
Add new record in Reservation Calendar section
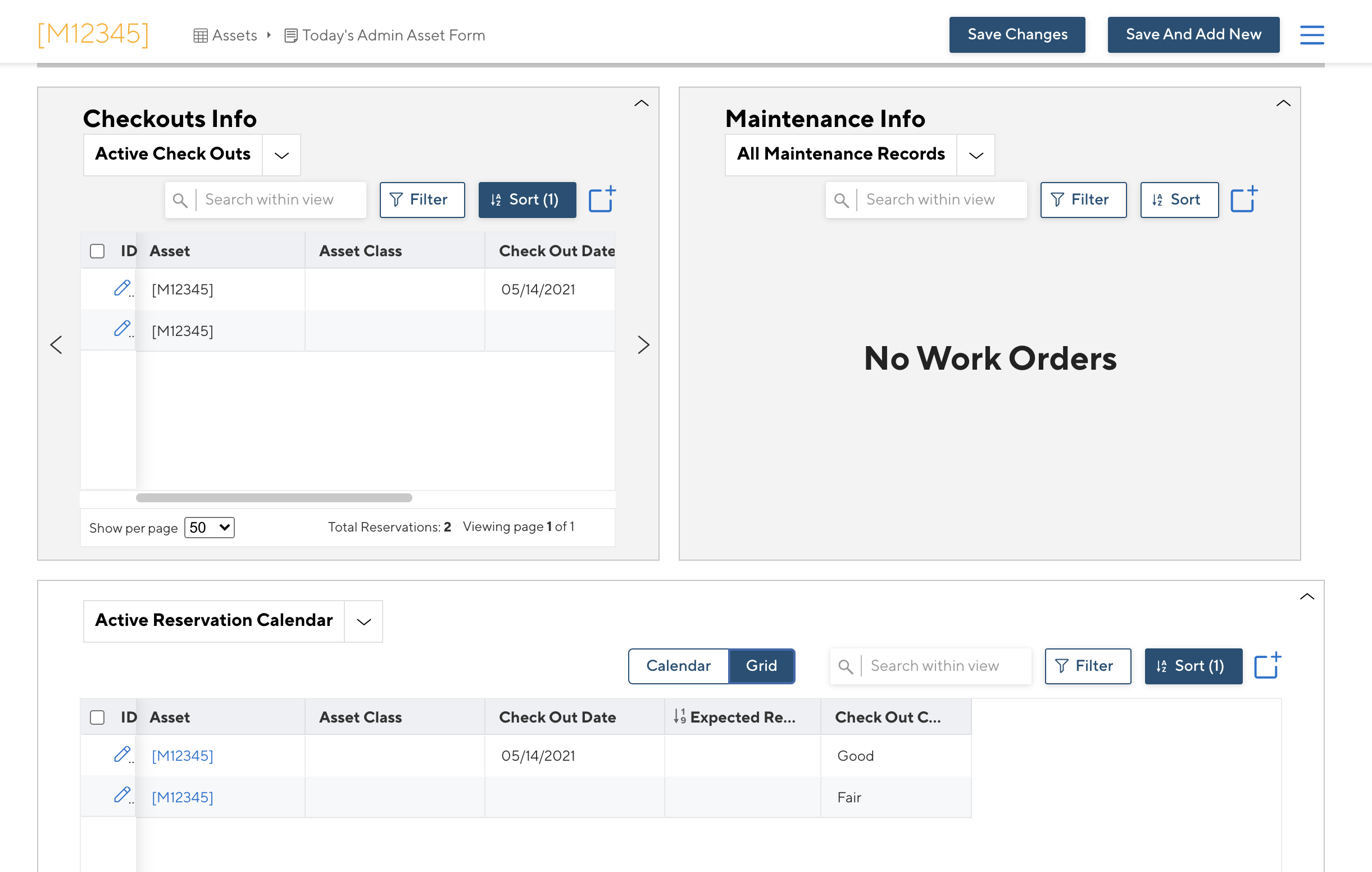pos(1267,665)
